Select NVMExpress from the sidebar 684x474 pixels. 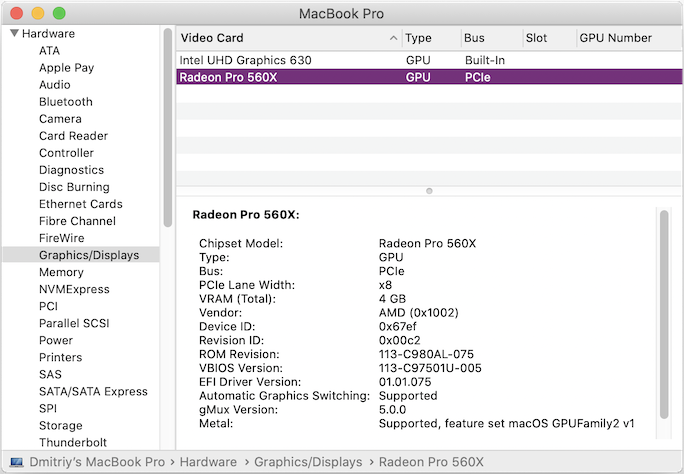point(73,289)
